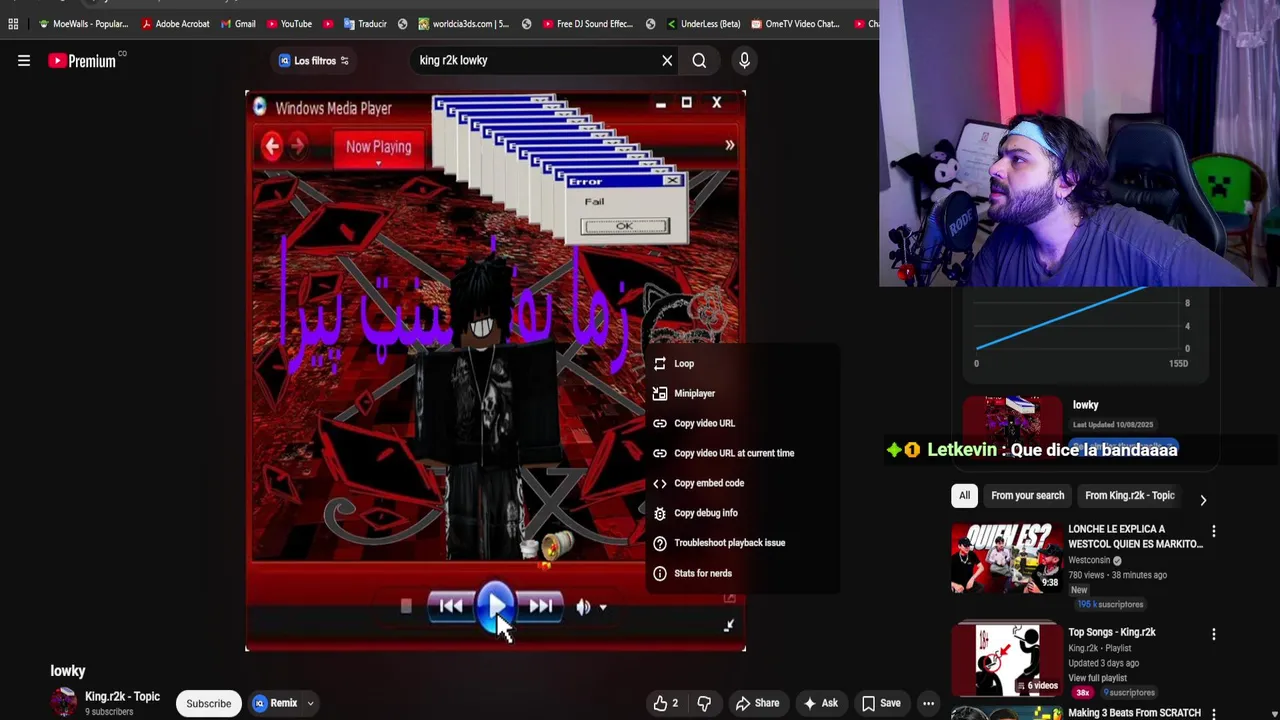Select Copy embed code option
The image size is (1280, 720).
point(742,483)
